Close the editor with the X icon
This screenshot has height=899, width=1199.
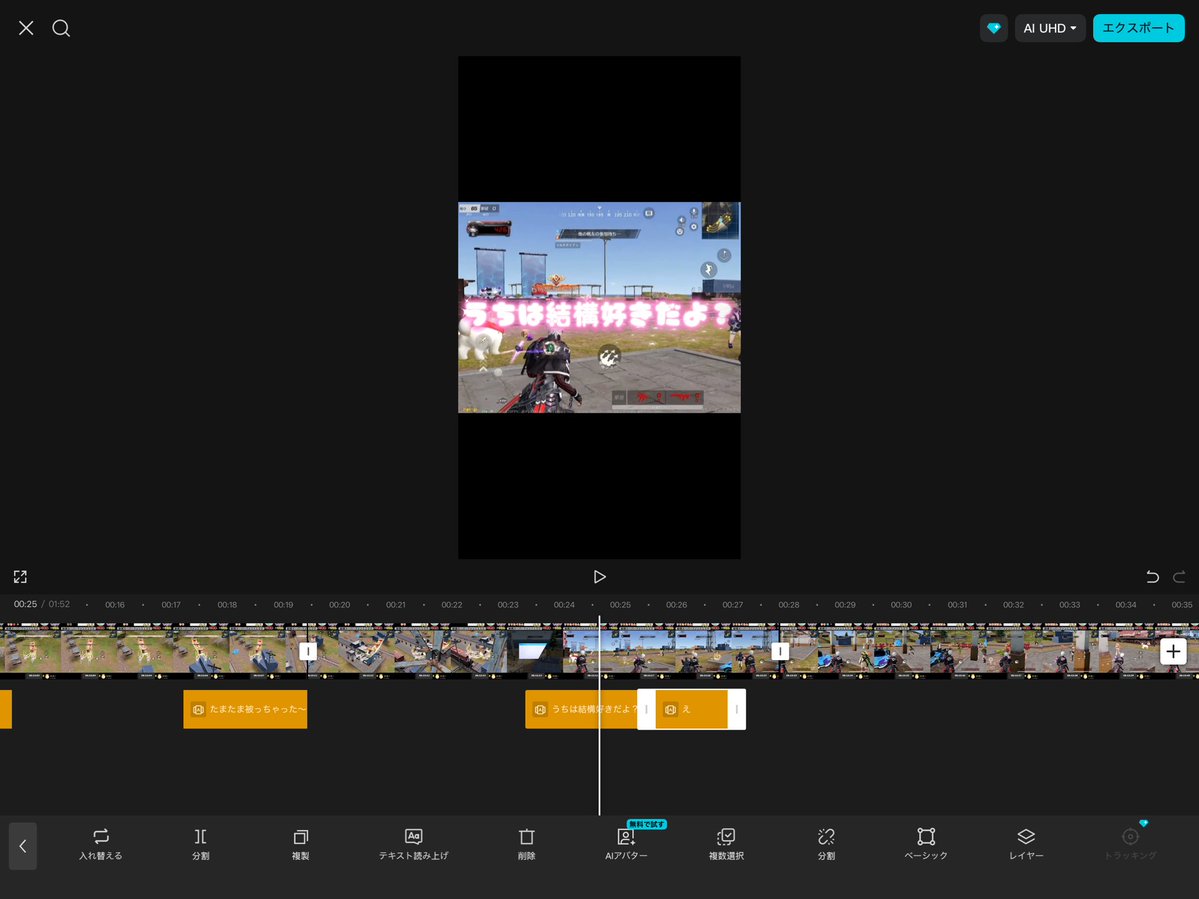coord(26,28)
